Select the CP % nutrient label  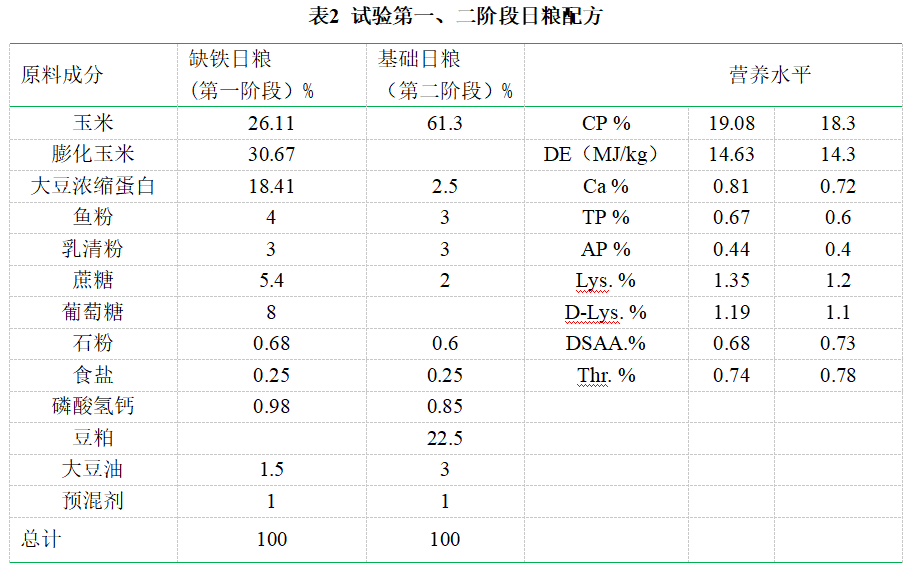pos(606,124)
